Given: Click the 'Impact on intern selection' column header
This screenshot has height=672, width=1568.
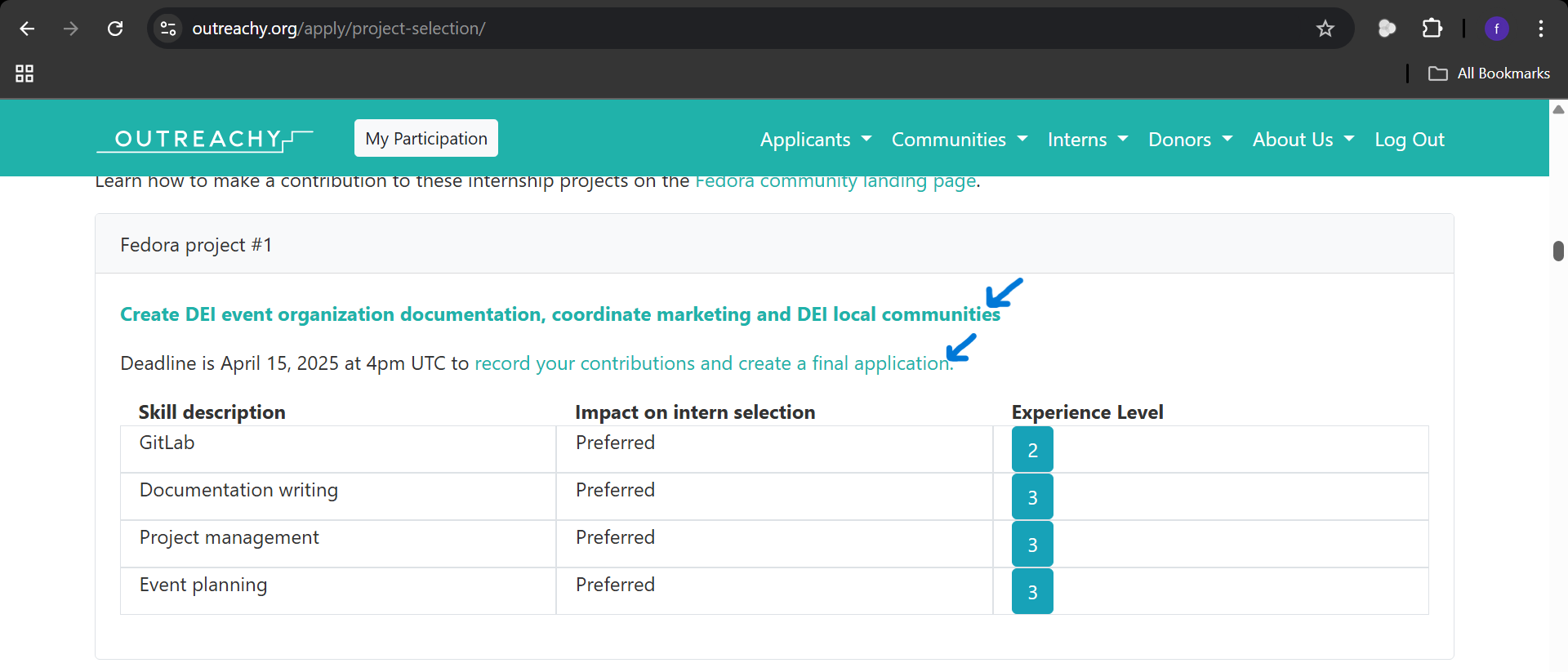Looking at the screenshot, I should click(x=695, y=412).
